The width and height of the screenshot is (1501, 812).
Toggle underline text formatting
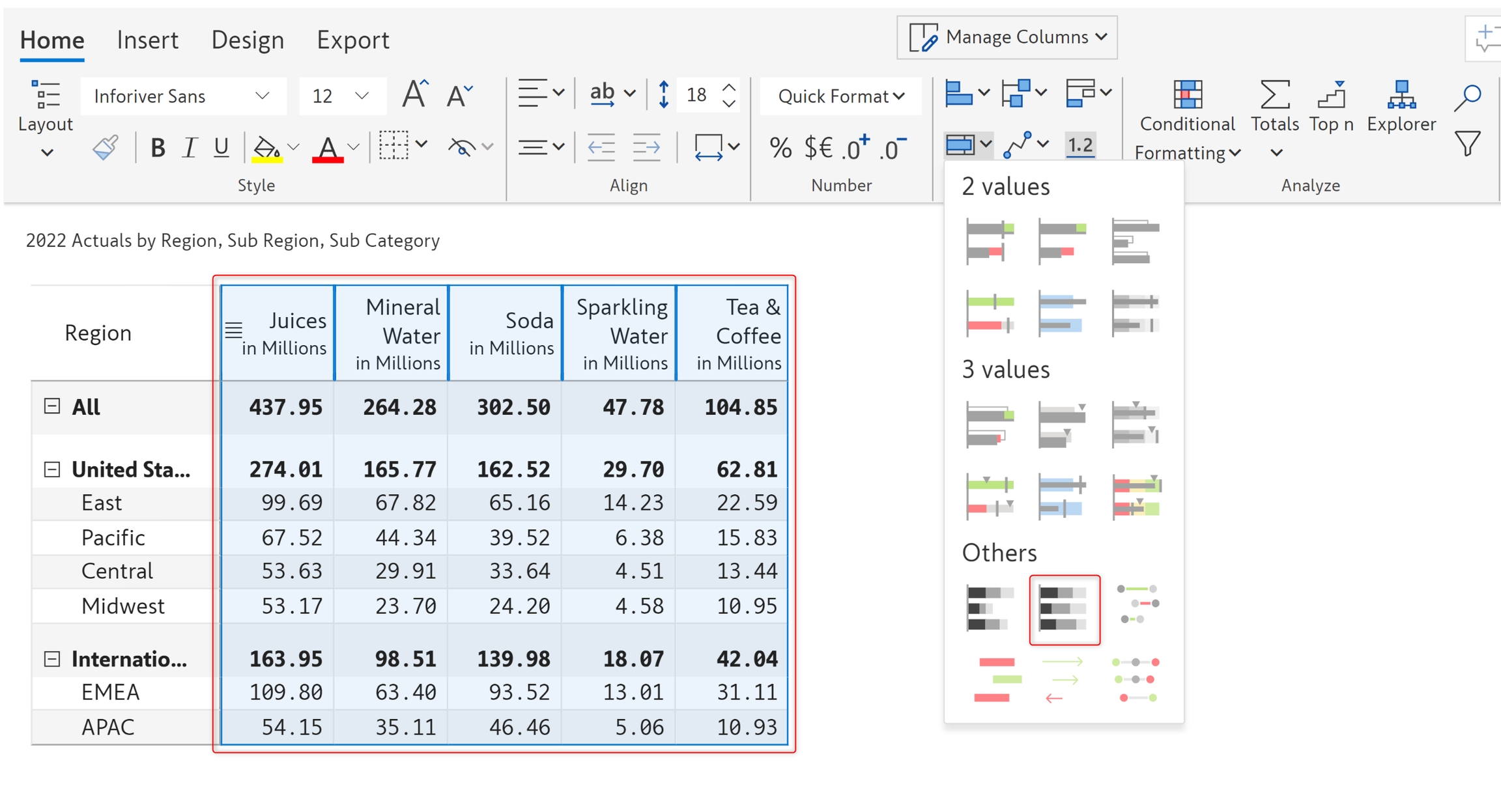click(221, 148)
